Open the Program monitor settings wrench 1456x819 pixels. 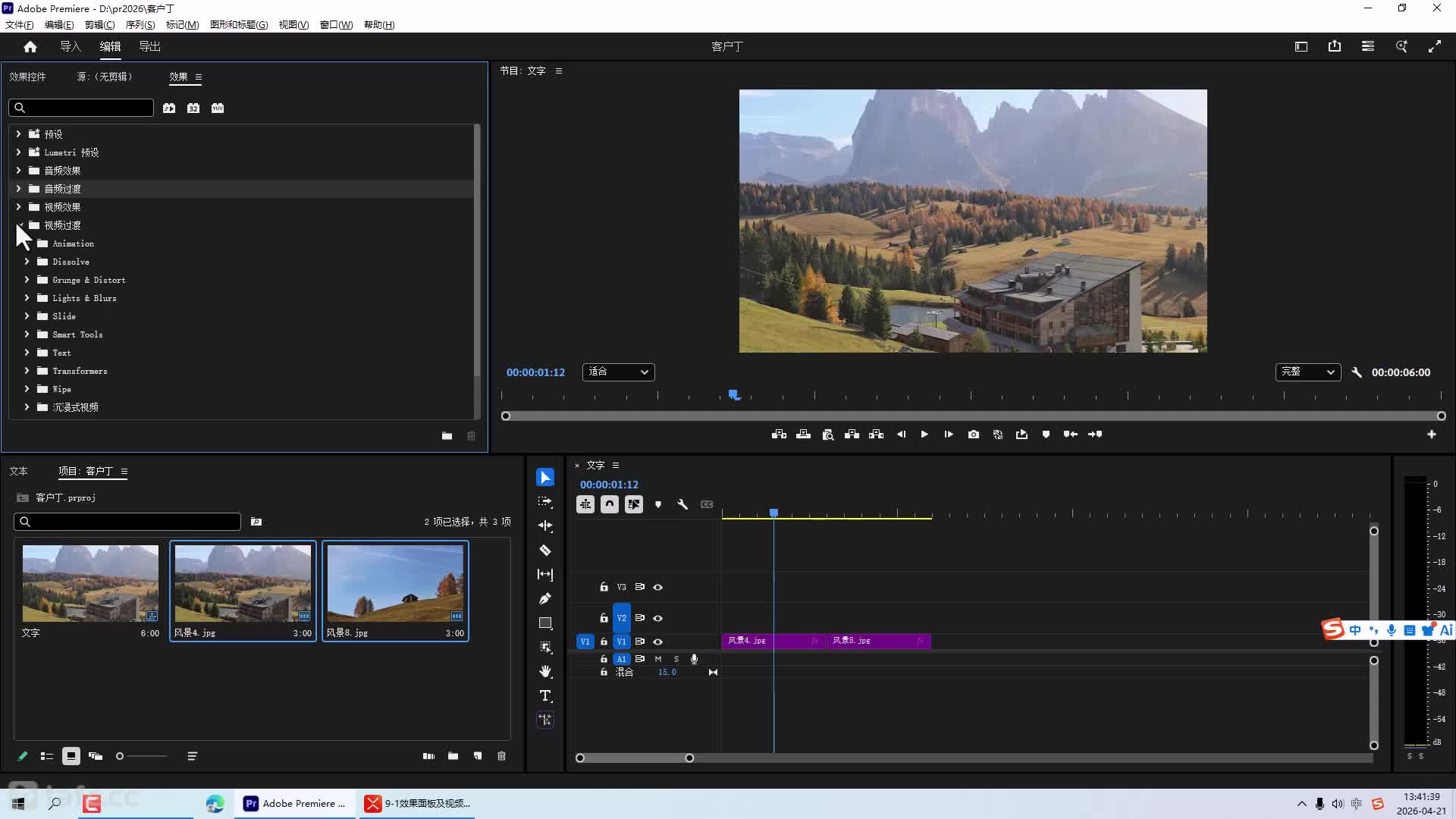1357,372
